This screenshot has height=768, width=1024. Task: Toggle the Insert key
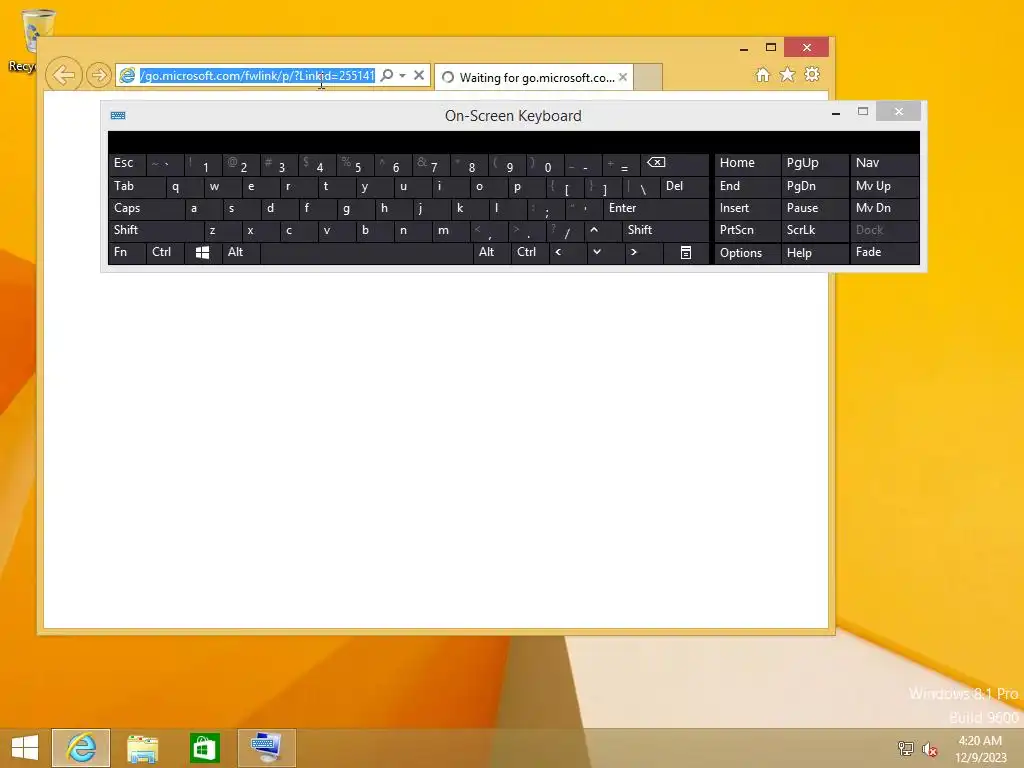point(747,208)
